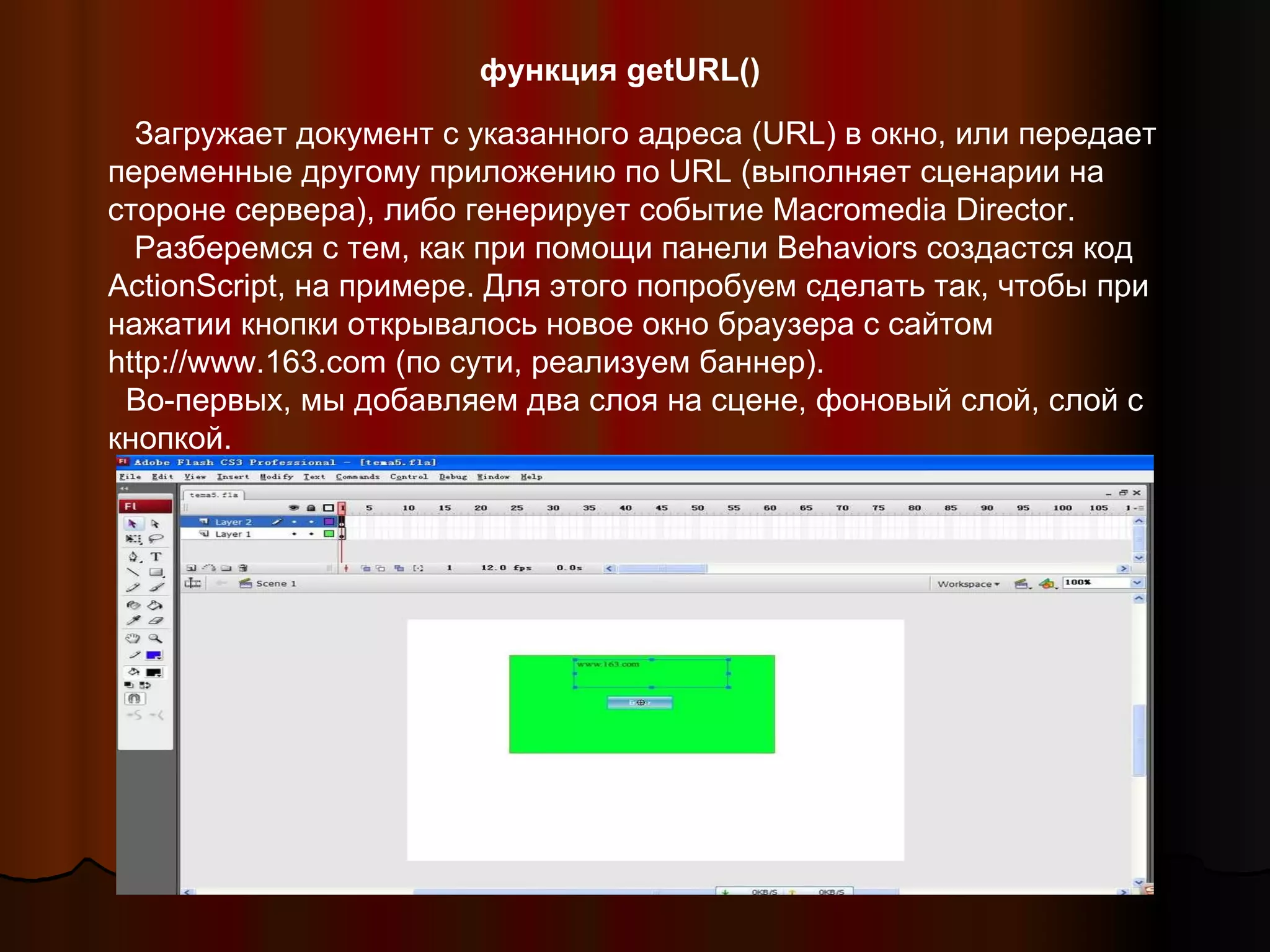Select the Zoom magnifier tool

(155, 638)
